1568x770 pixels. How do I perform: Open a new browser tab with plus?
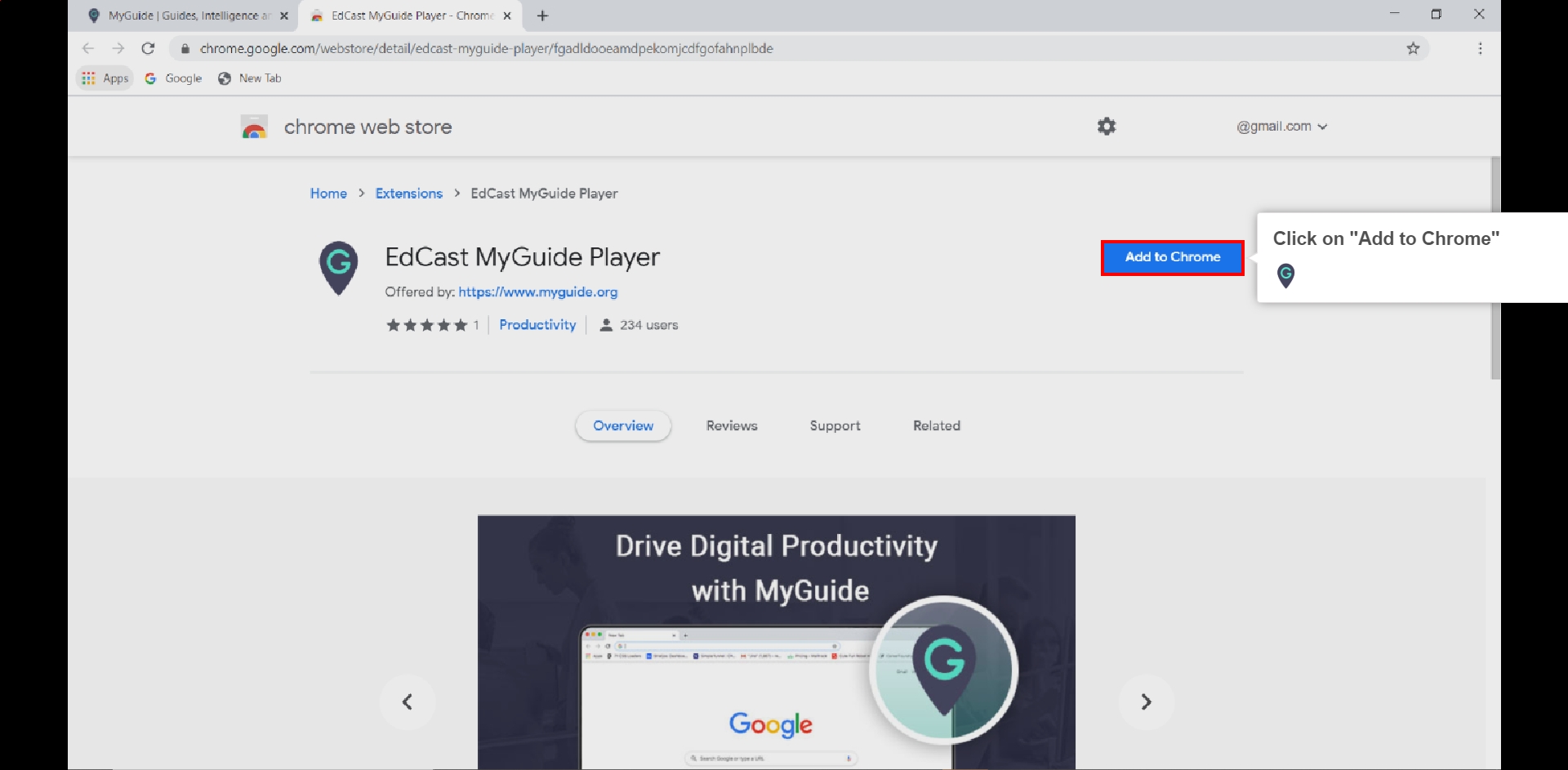pyautogui.click(x=543, y=16)
